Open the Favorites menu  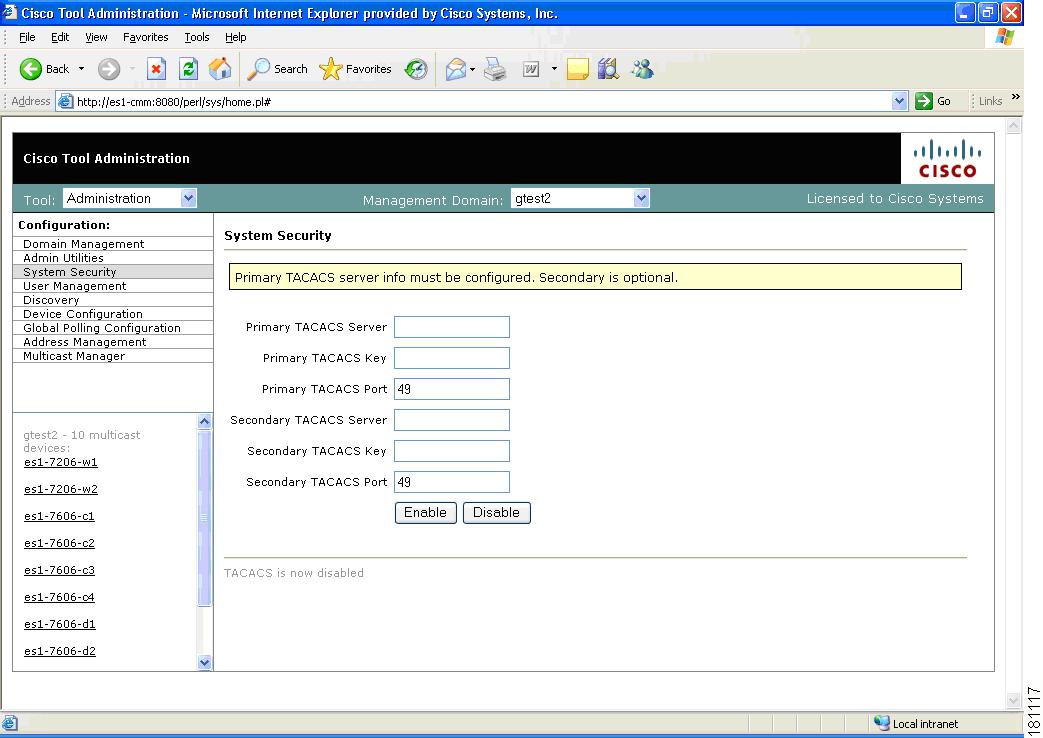(146, 37)
